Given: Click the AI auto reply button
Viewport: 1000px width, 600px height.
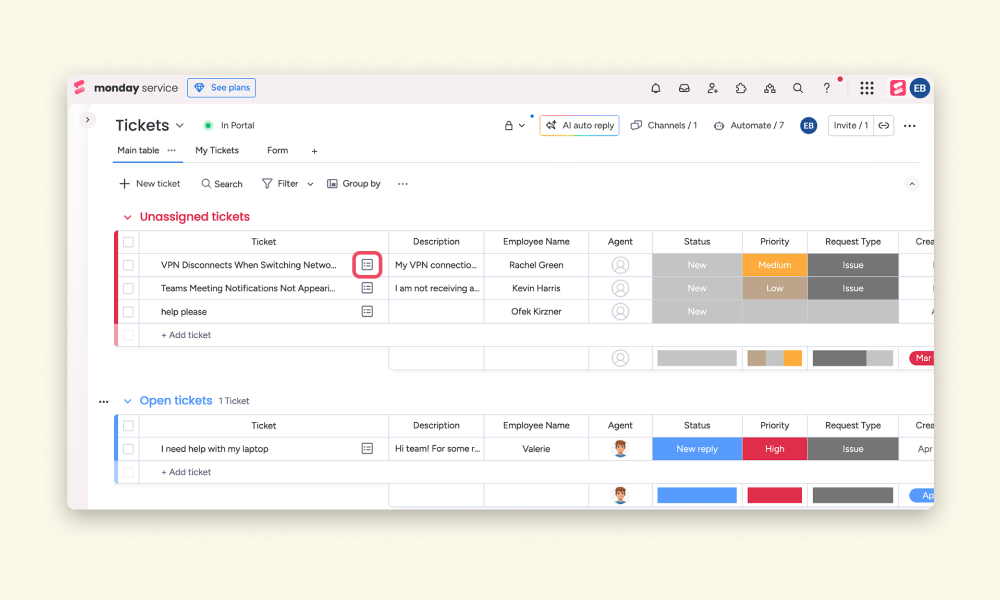Looking at the screenshot, I should pyautogui.click(x=580, y=126).
